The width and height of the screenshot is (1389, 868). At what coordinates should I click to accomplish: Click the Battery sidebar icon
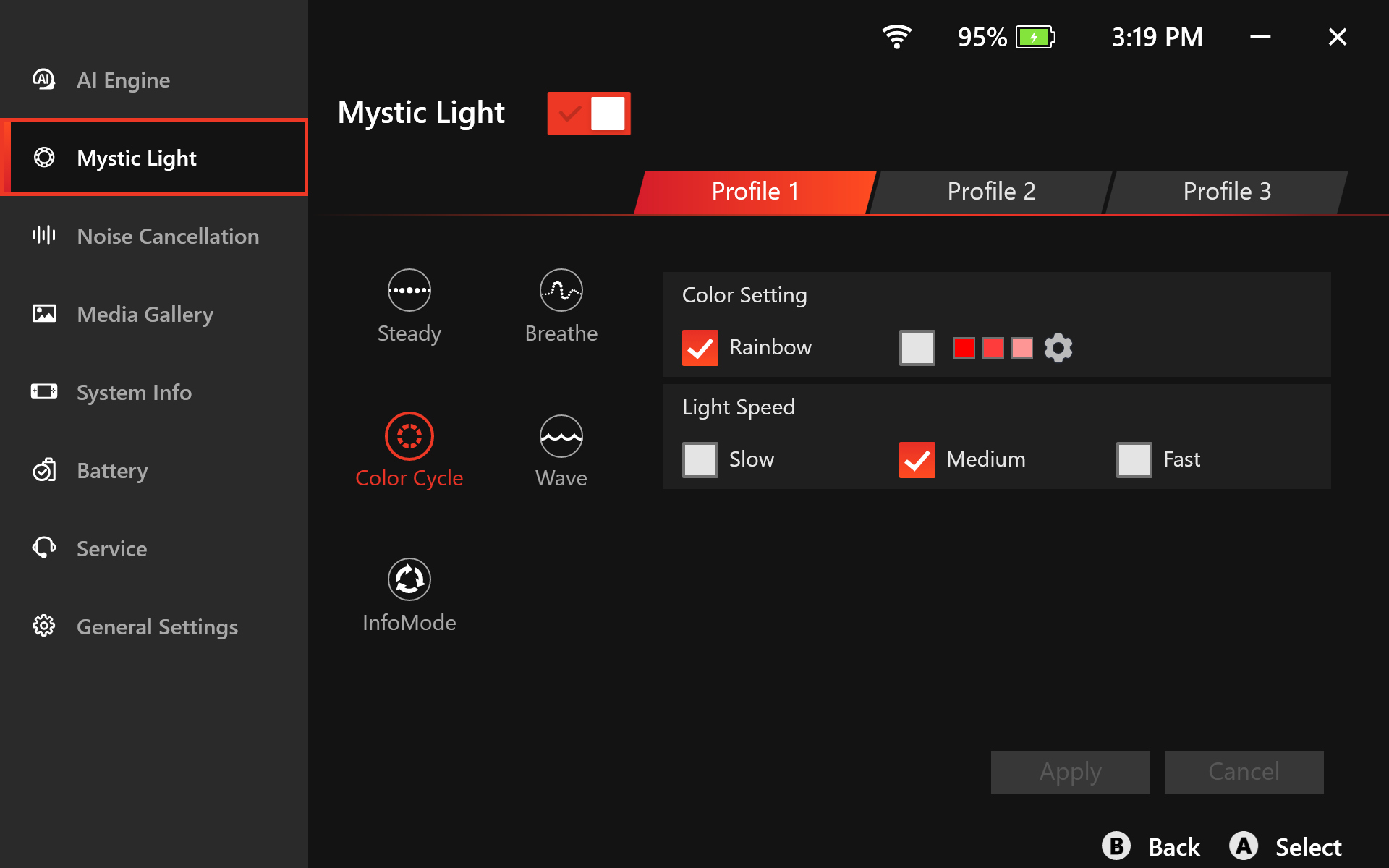tap(44, 470)
